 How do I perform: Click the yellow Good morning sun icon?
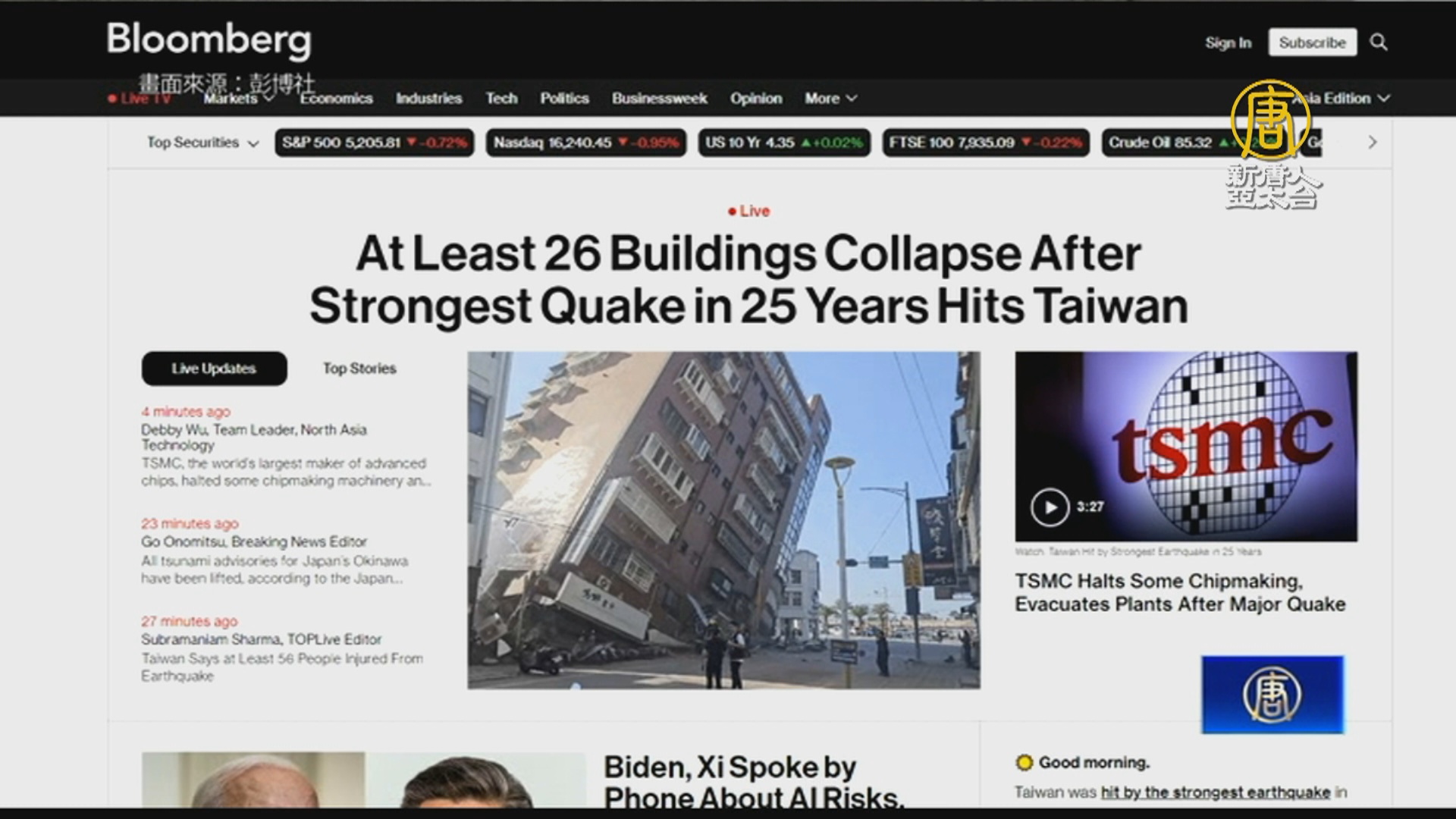click(x=1024, y=762)
